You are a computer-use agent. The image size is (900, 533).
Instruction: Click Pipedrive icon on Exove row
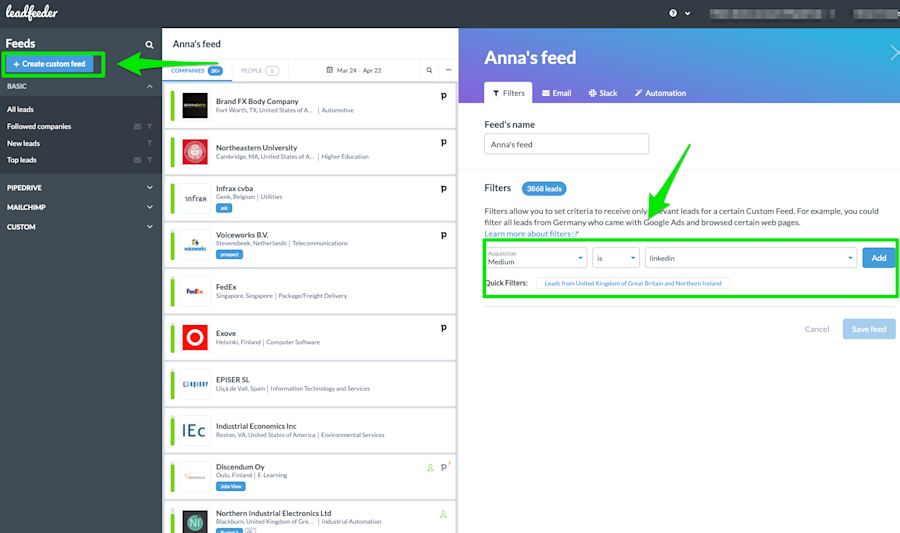pos(444,328)
